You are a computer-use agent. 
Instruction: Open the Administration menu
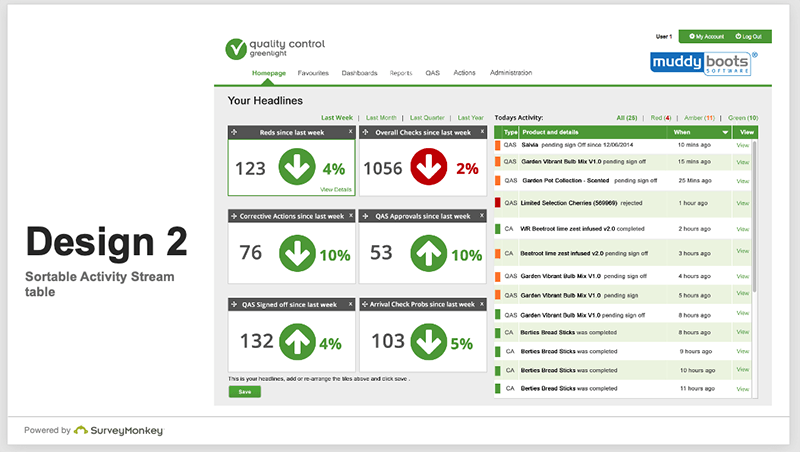pyautogui.click(x=511, y=73)
